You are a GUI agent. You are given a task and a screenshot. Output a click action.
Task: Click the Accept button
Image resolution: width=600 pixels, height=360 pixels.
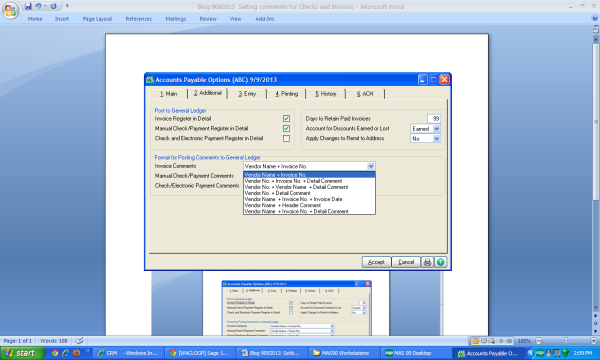376,262
